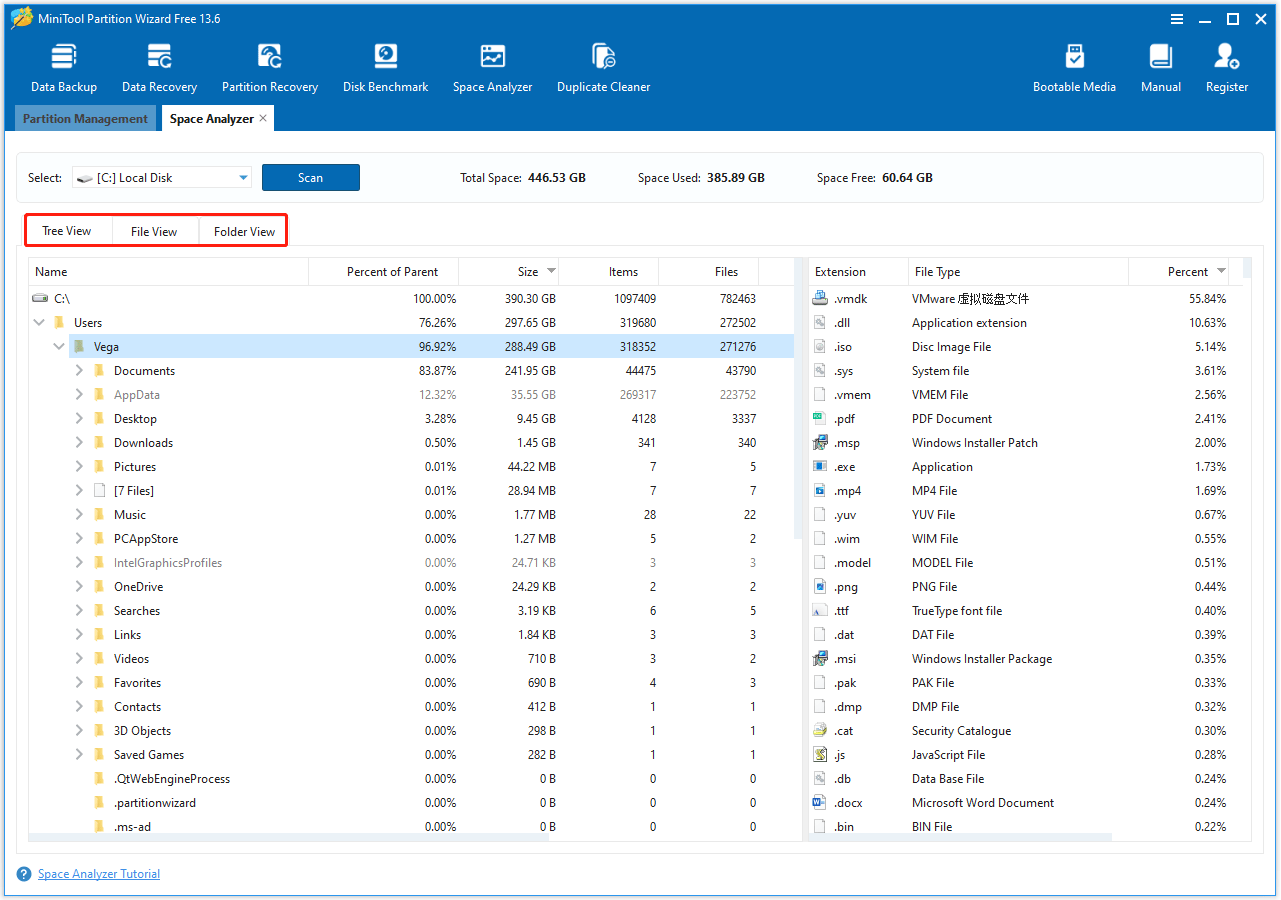Switch to File View mode
The width and height of the screenshot is (1281, 900).
(x=155, y=231)
